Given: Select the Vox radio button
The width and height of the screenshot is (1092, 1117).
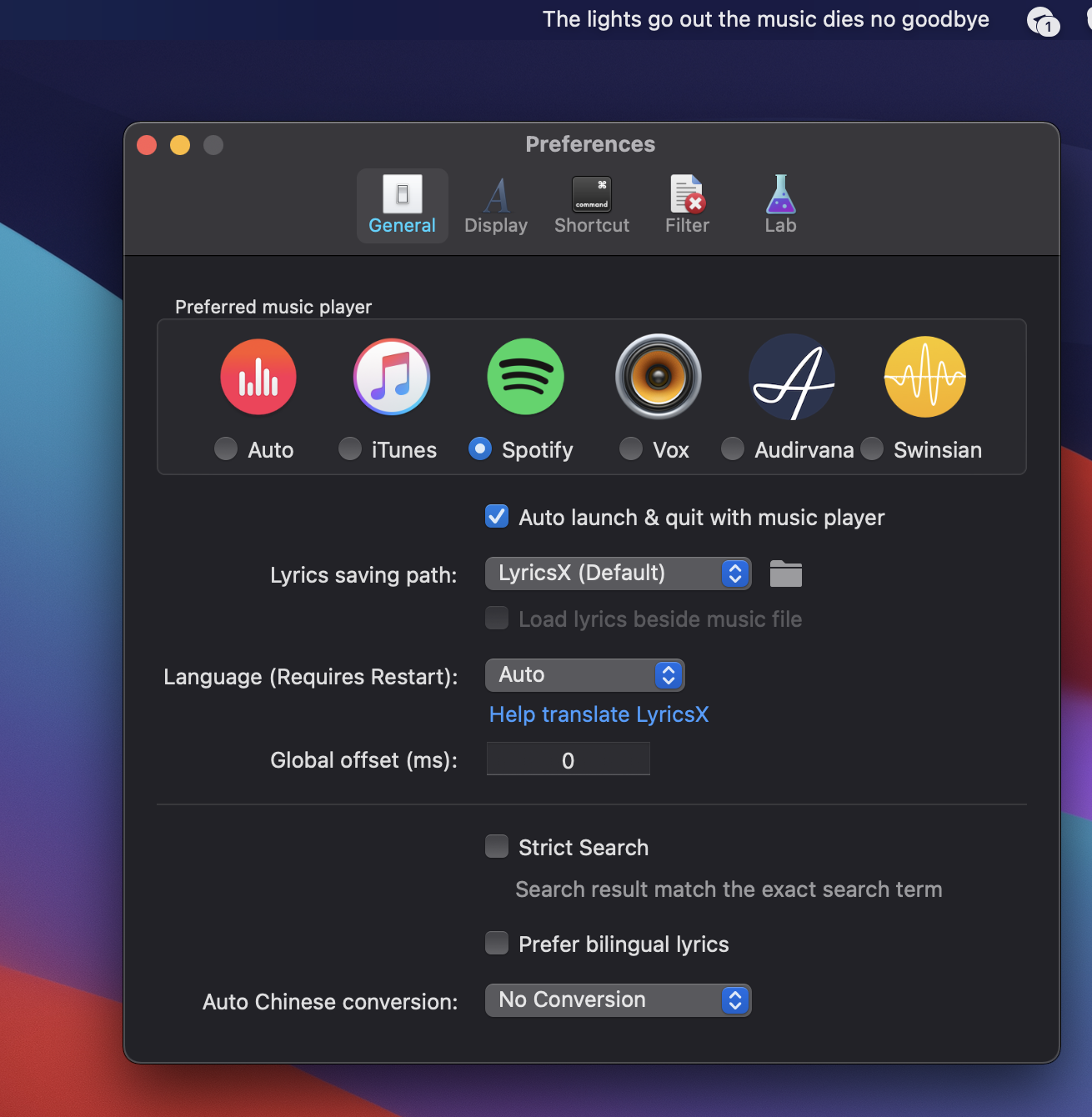Looking at the screenshot, I should pyautogui.click(x=631, y=448).
